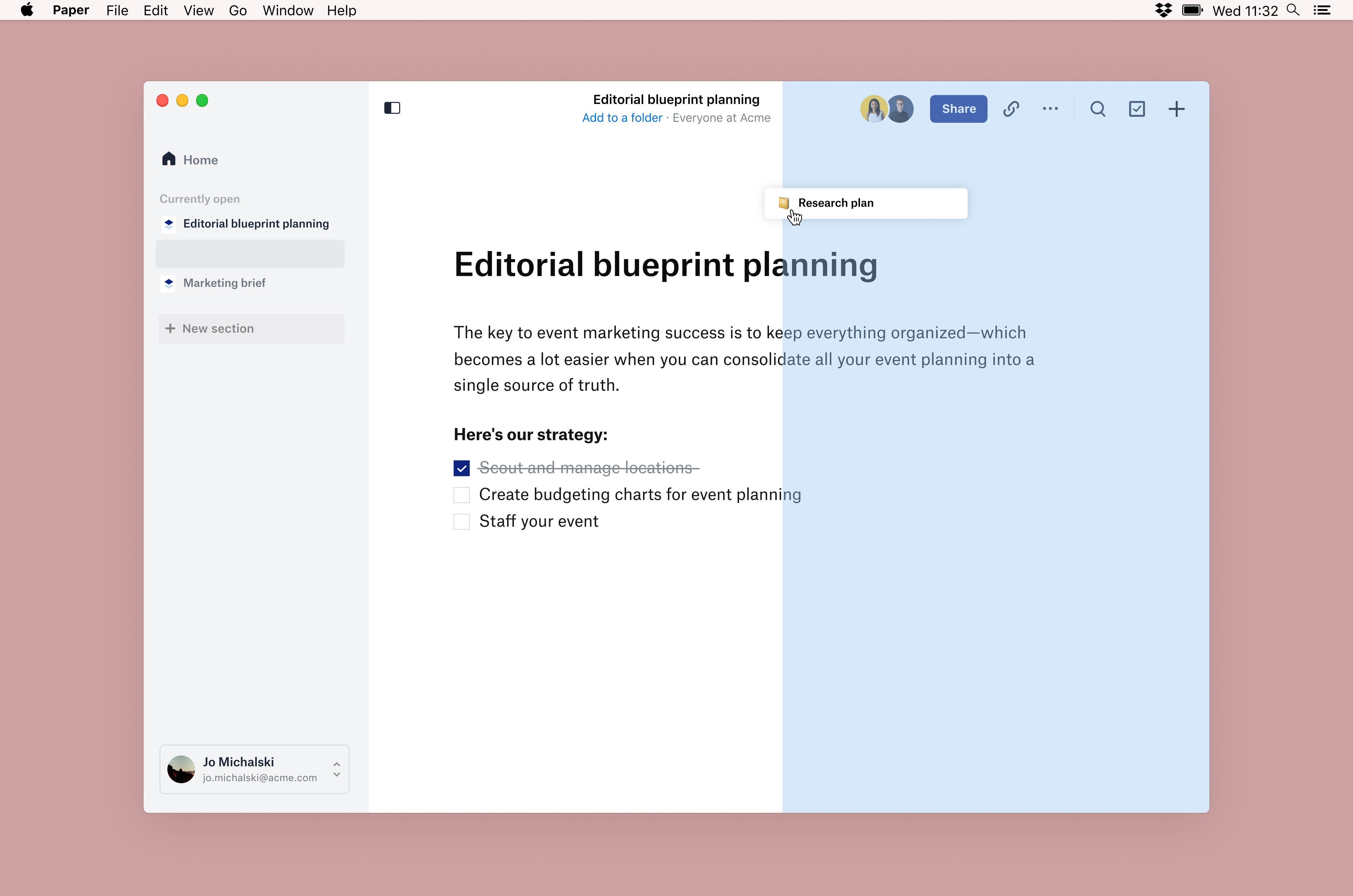Click the jo.michalski@acme.com email text
Viewport: 1353px width, 896px height.
point(260,778)
